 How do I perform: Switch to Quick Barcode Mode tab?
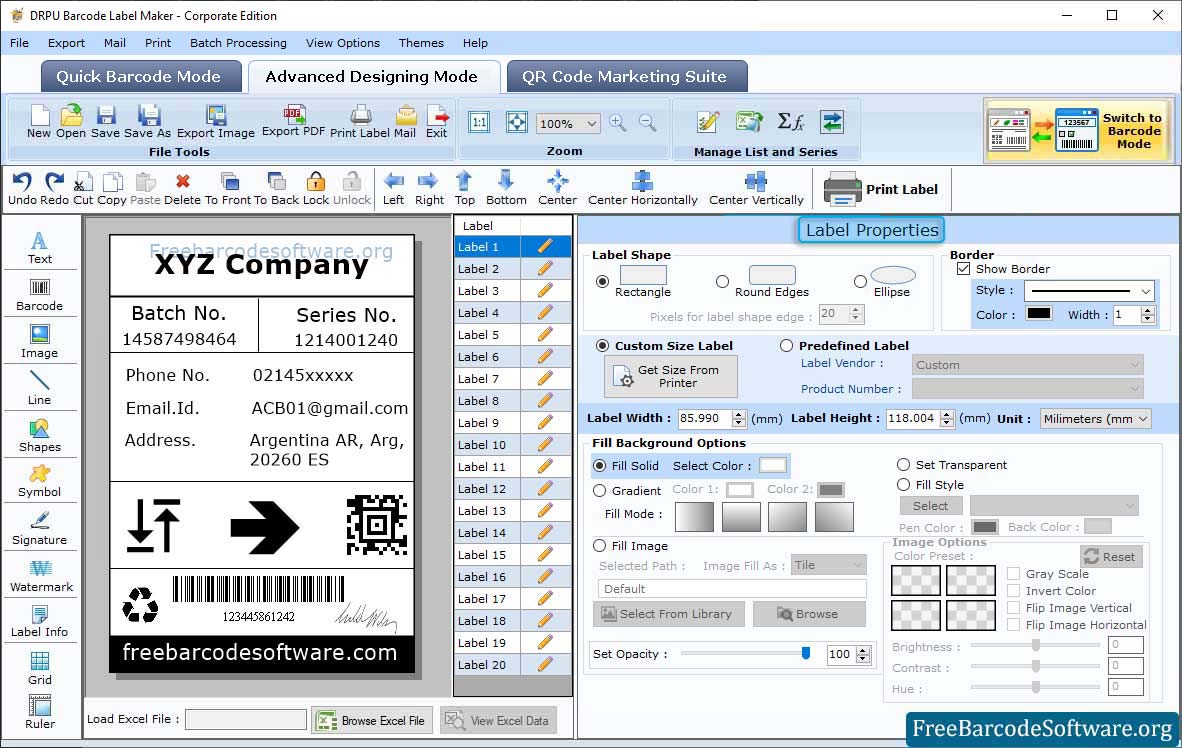[x=140, y=76]
